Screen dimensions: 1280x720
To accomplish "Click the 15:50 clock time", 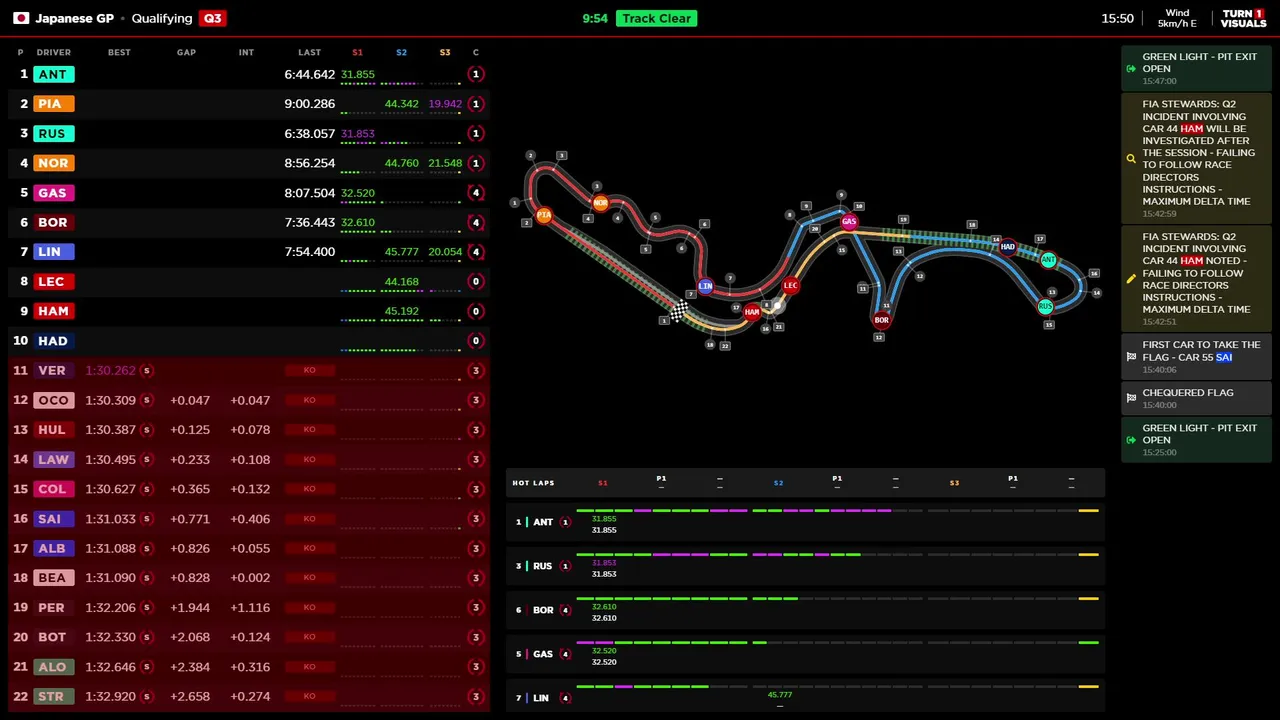I will coord(1117,18).
